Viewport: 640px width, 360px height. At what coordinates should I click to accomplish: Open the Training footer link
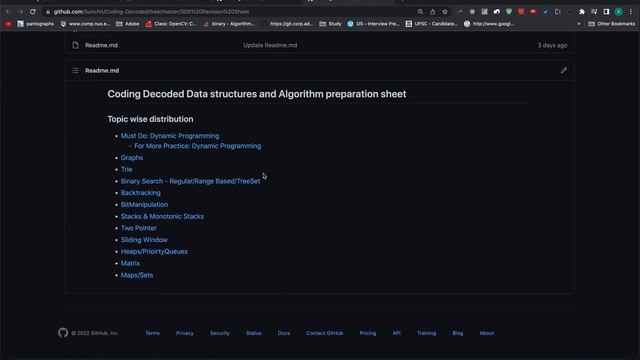coord(427,333)
